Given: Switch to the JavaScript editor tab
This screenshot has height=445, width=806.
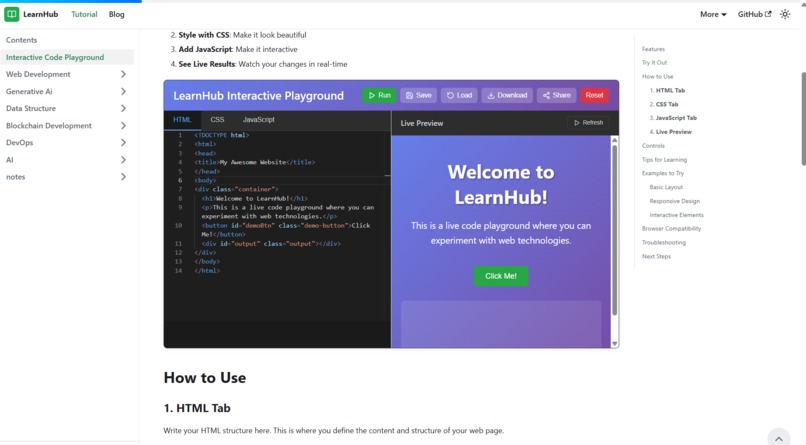Looking at the screenshot, I should pyautogui.click(x=259, y=119).
